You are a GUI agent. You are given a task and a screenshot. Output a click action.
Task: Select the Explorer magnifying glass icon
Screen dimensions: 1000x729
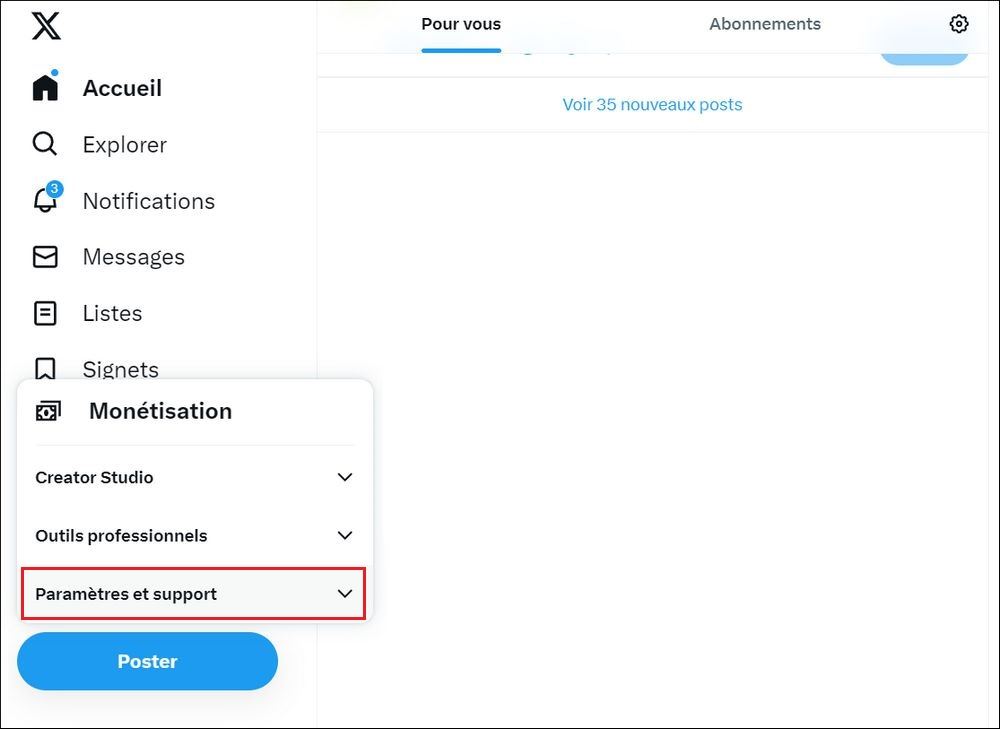pos(45,144)
